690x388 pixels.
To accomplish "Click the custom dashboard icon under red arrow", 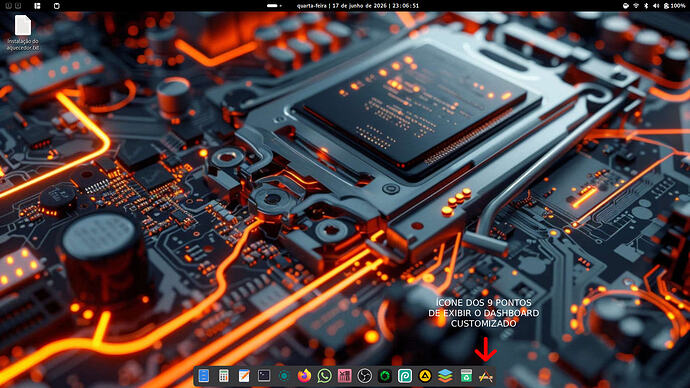I will tap(486, 376).
